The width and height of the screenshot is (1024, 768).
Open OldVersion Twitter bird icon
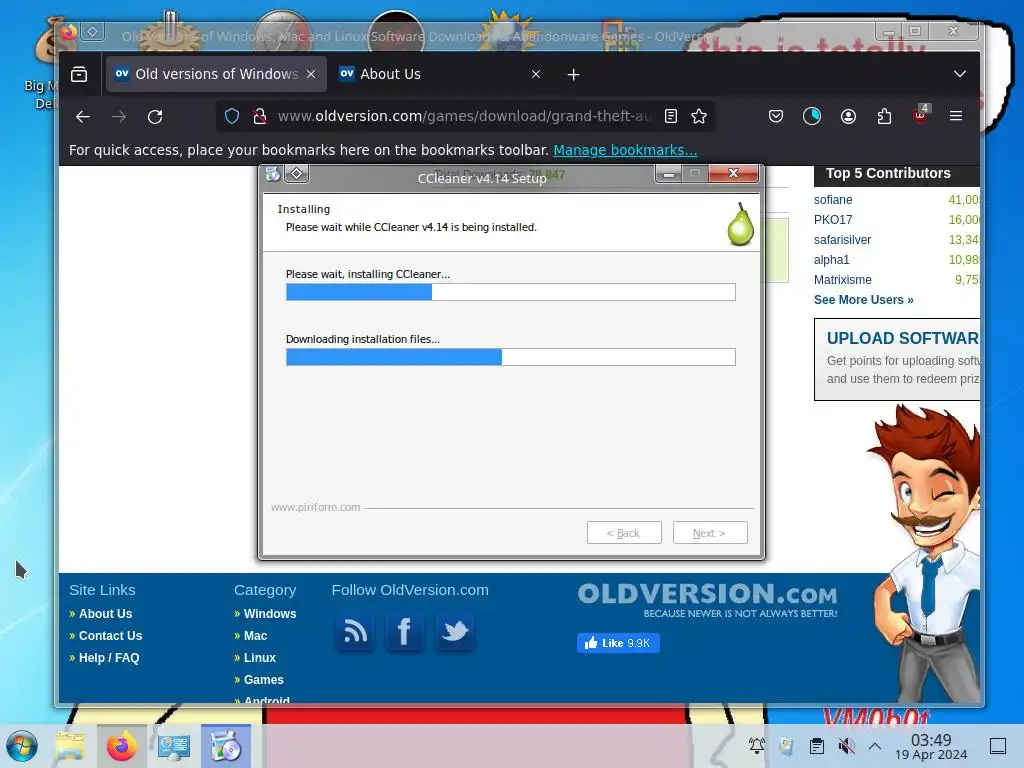point(455,632)
